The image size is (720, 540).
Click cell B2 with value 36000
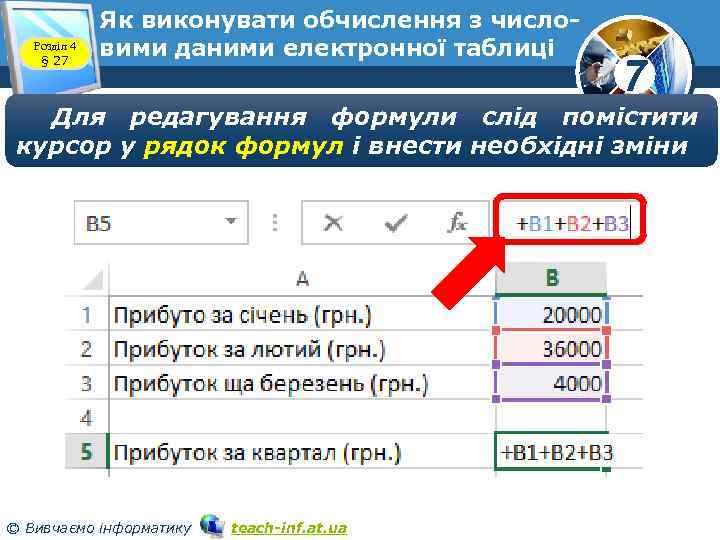click(x=551, y=349)
